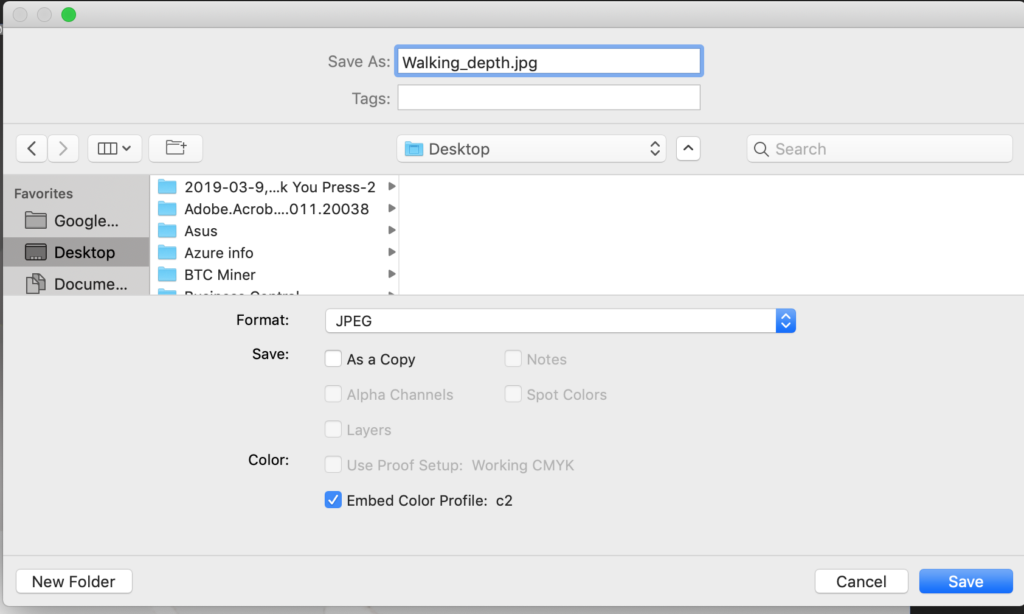Click the BTC Miner folder icon

point(167,274)
